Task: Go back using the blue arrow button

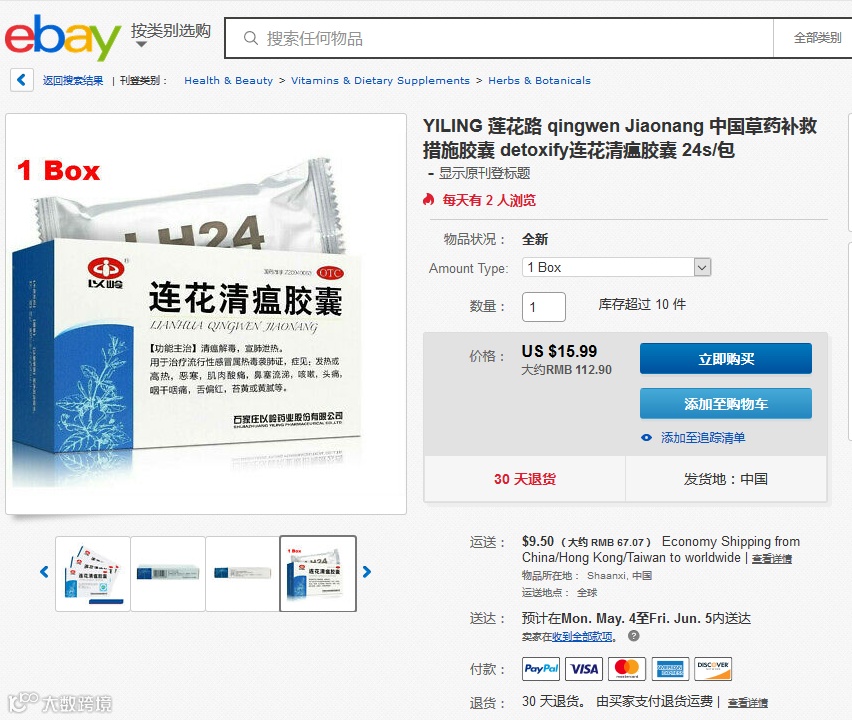Action: (22, 80)
